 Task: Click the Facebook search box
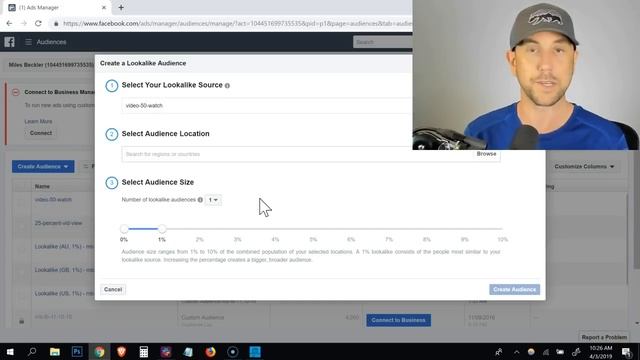(x=382, y=42)
